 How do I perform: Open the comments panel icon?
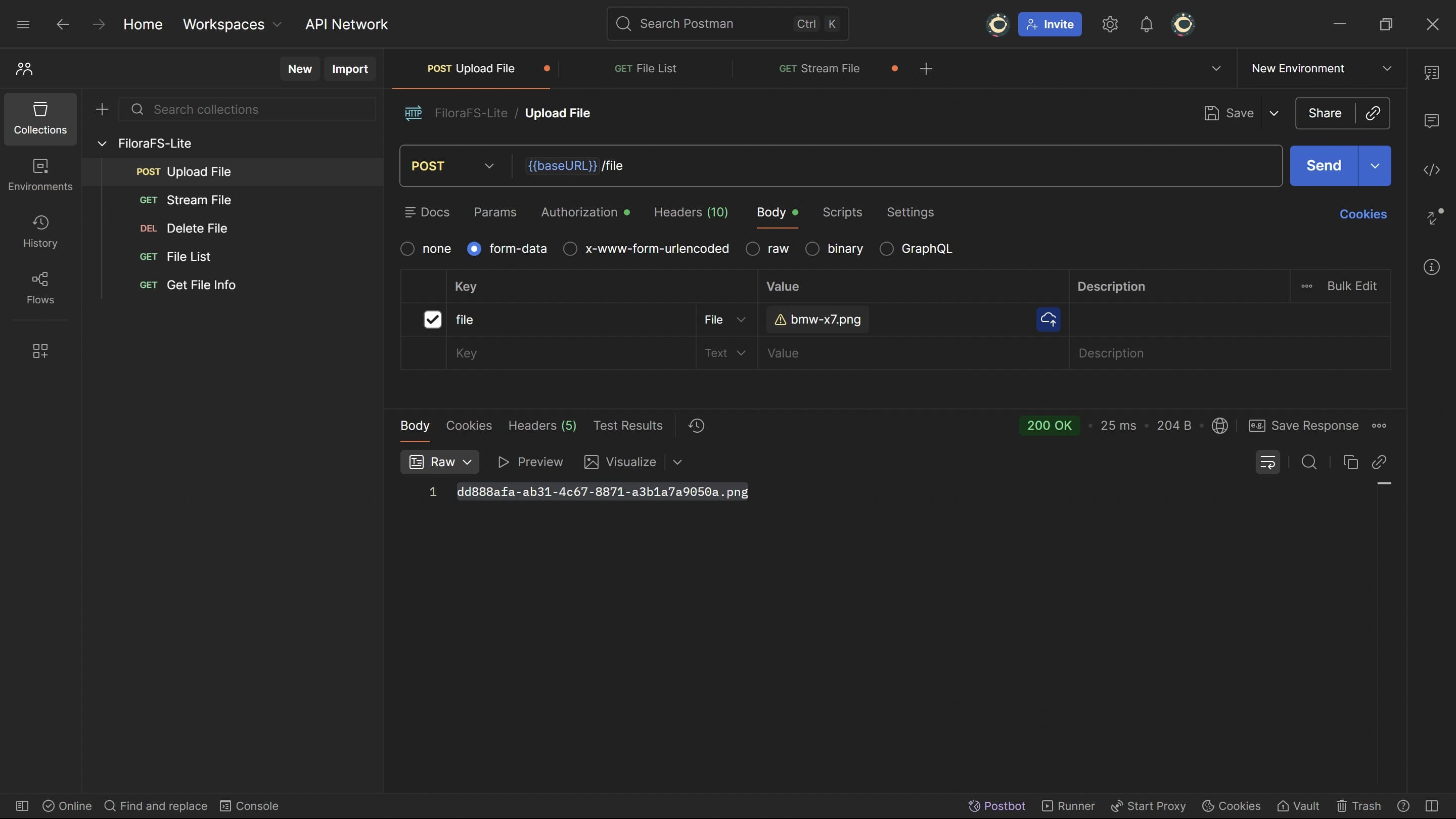pyautogui.click(x=1431, y=121)
